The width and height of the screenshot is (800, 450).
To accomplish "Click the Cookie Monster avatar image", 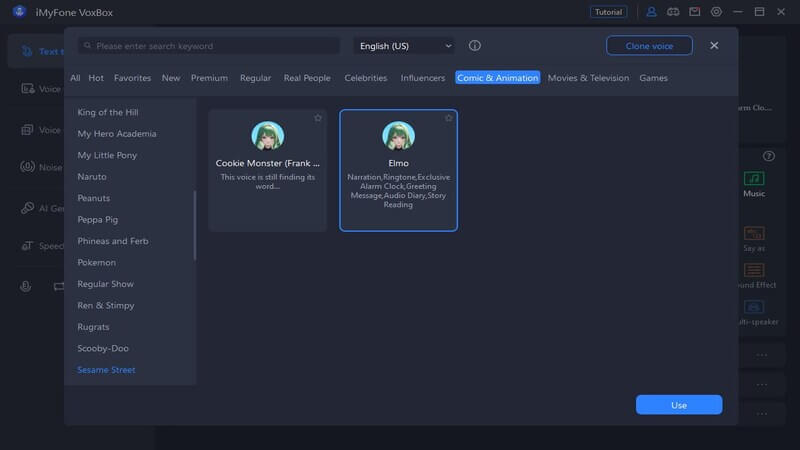I will point(267,136).
